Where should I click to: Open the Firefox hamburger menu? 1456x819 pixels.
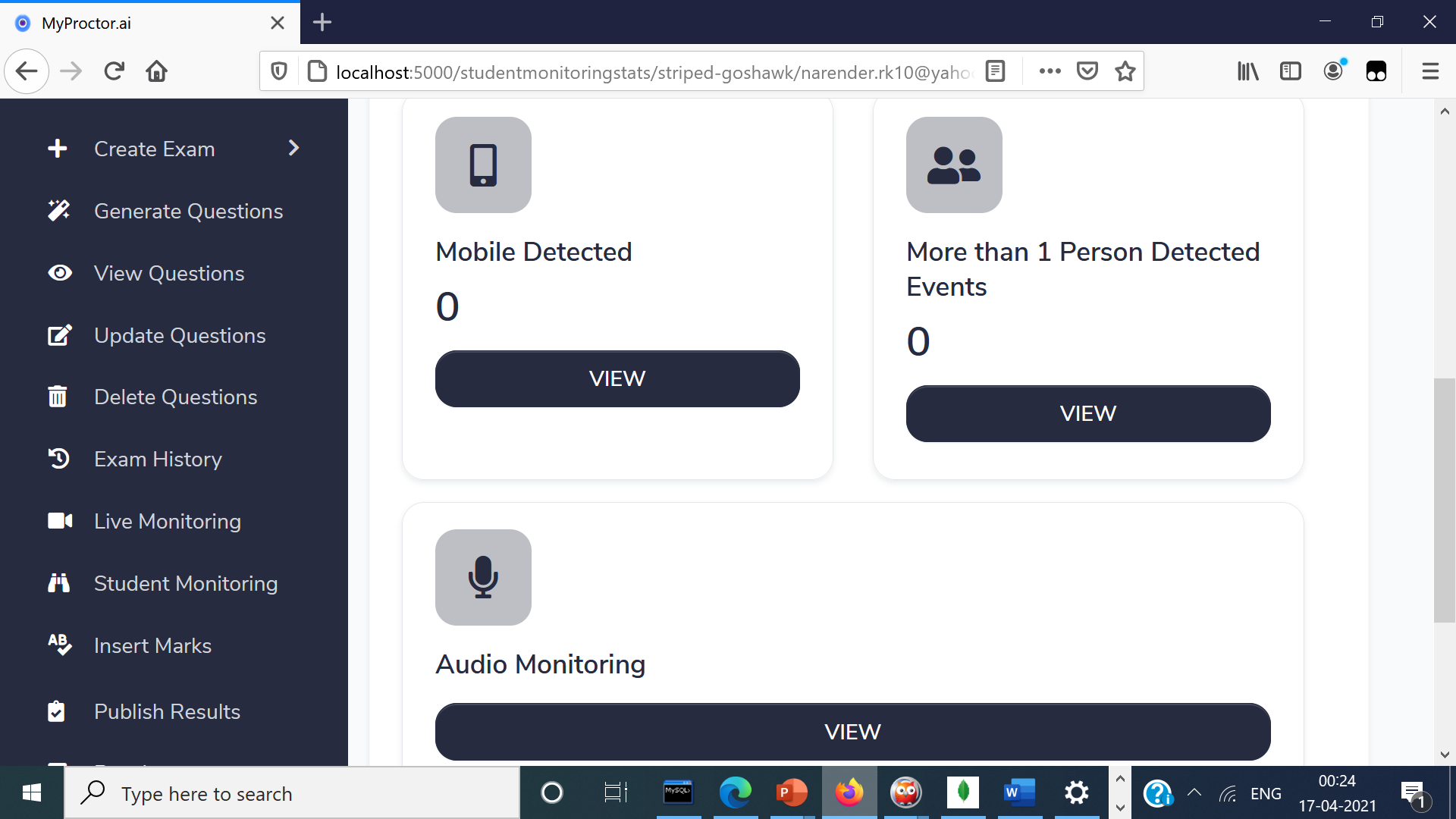coord(1430,71)
